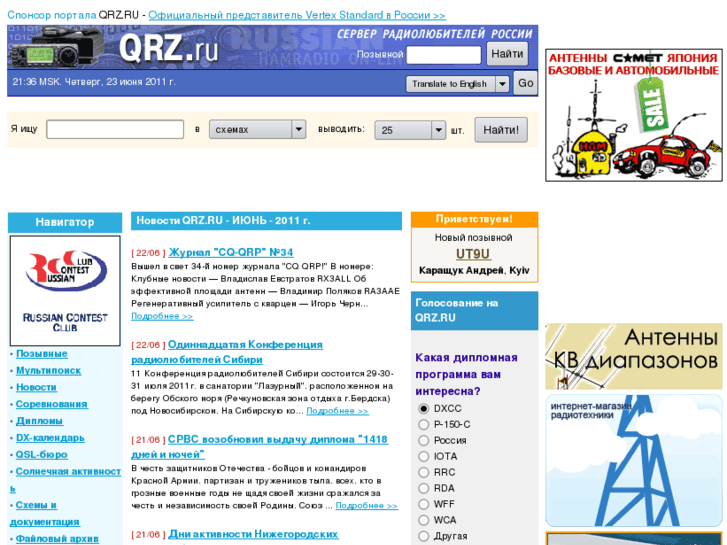Screen dimensions: 727x545
Task: Click the Go translate button
Action: pos(525,83)
